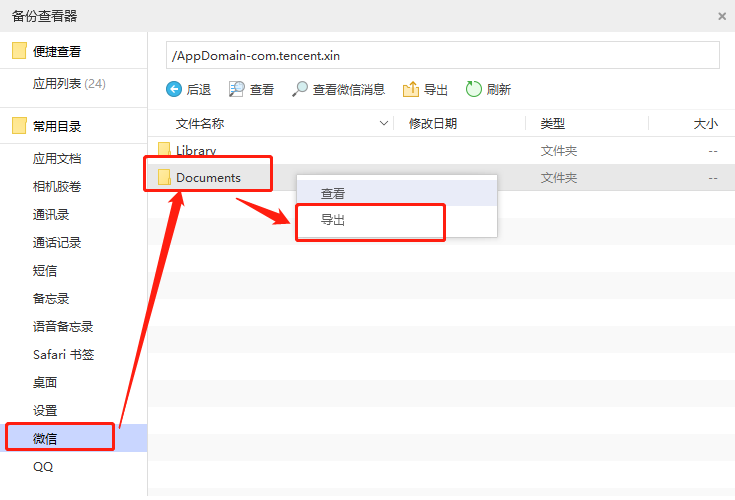Open 应用列表 (24) in sidebar

69,84
